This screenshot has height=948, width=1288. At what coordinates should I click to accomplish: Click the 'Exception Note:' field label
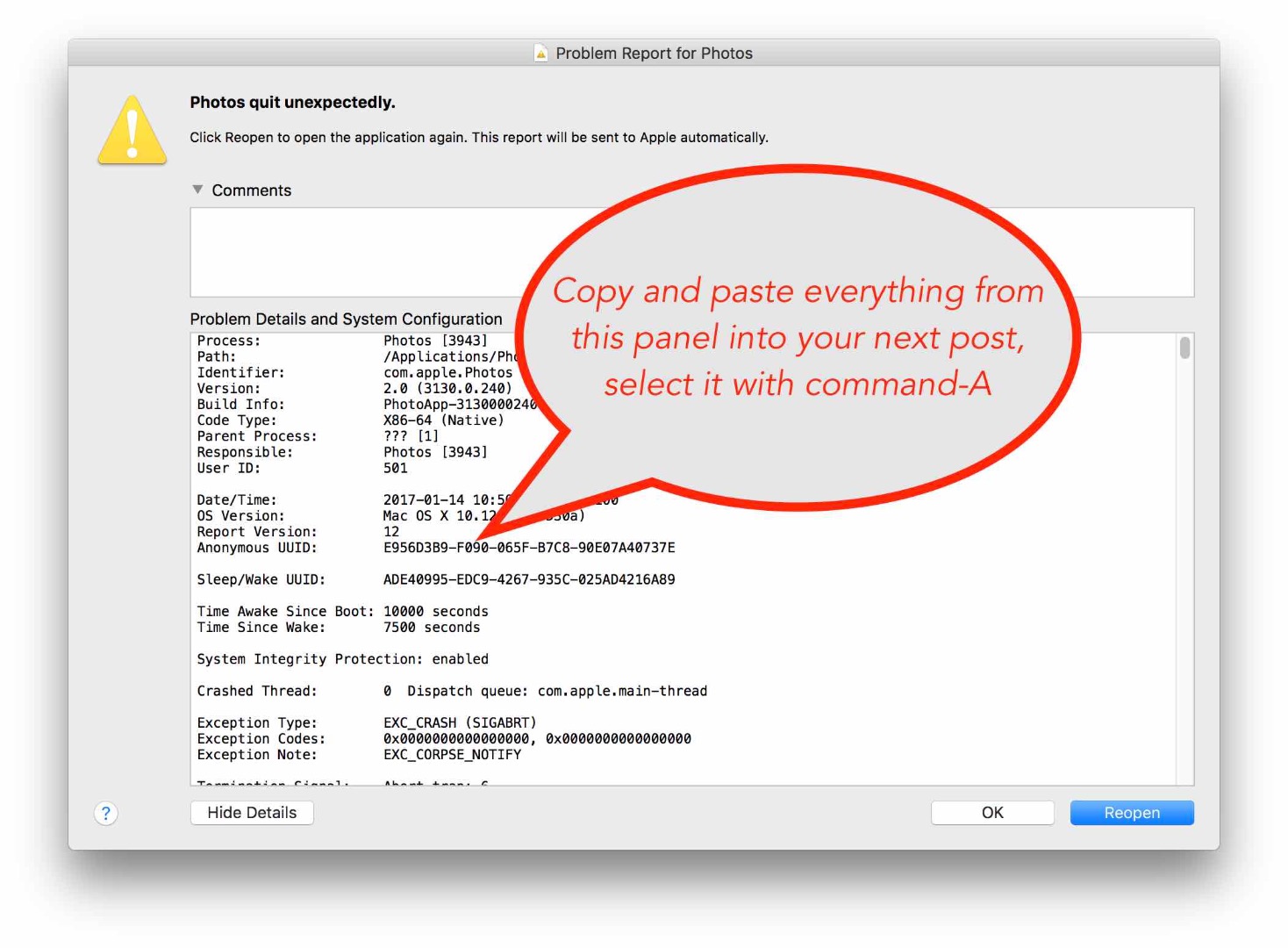[256, 755]
